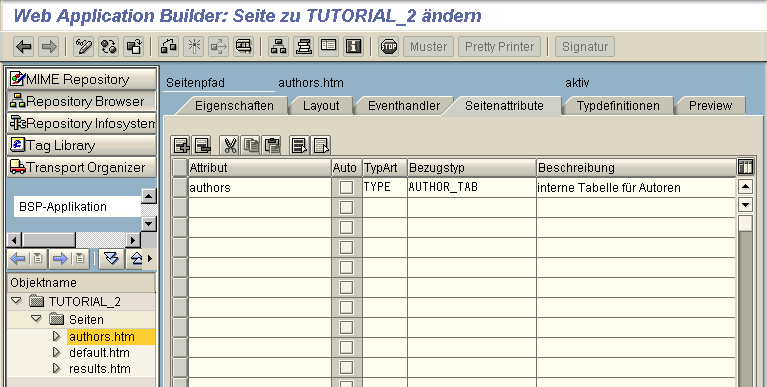Open the Repository Browser
The height and width of the screenshot is (387, 767).
click(x=81, y=101)
